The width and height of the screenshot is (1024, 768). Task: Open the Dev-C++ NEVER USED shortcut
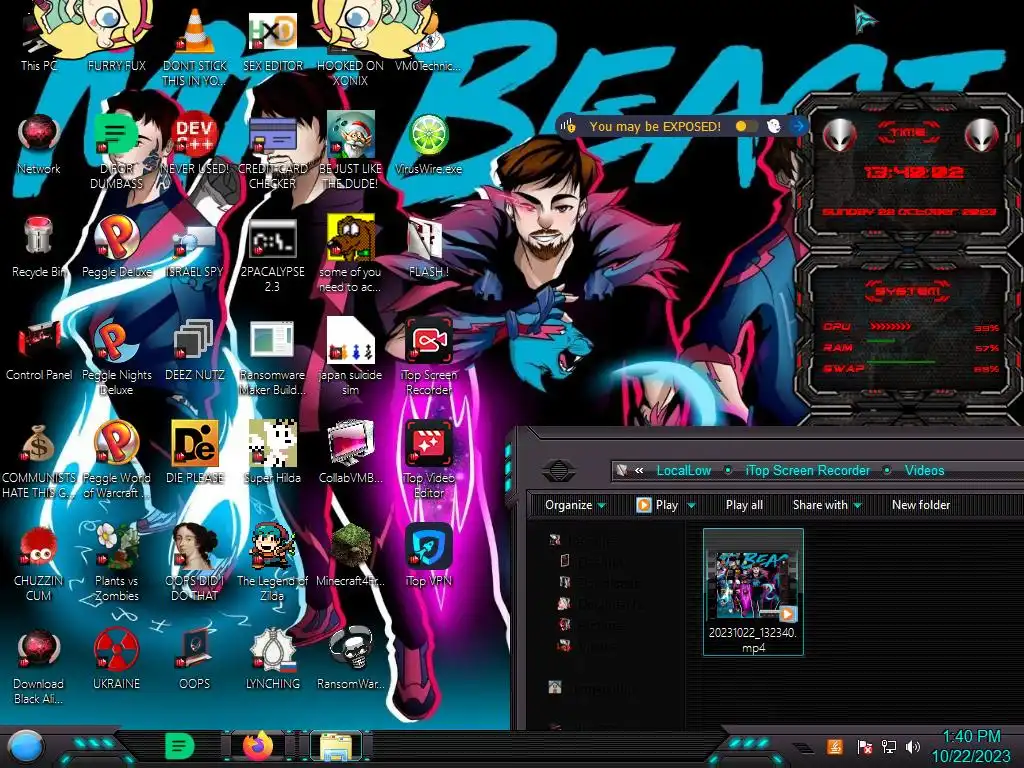click(x=195, y=145)
